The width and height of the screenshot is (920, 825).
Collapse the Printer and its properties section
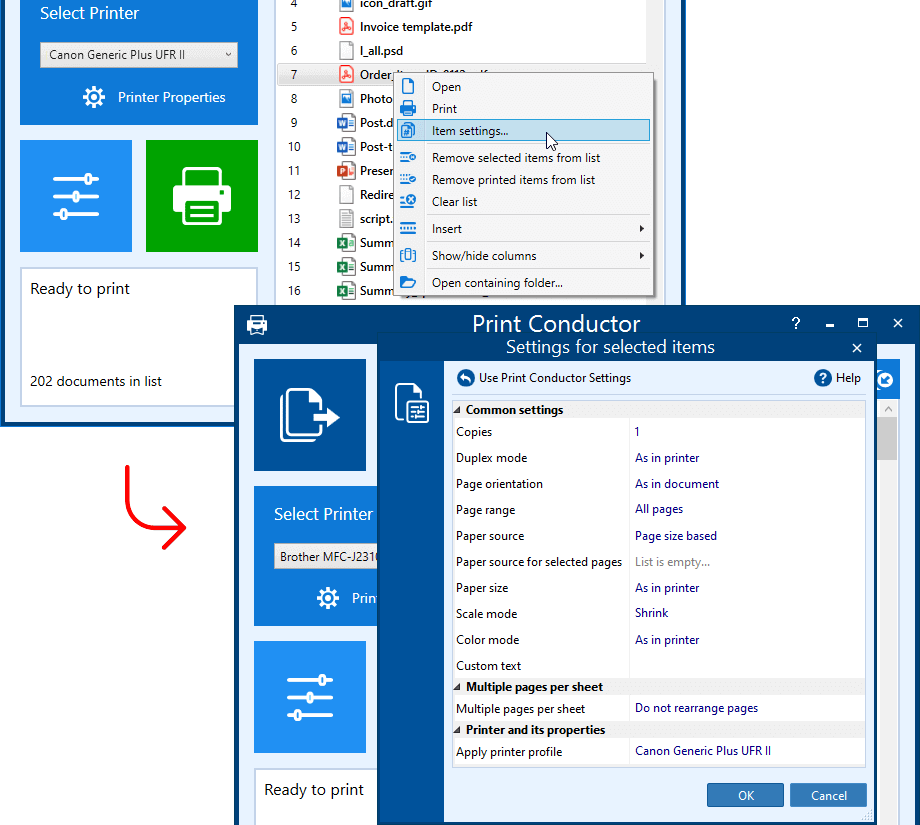click(x=458, y=730)
